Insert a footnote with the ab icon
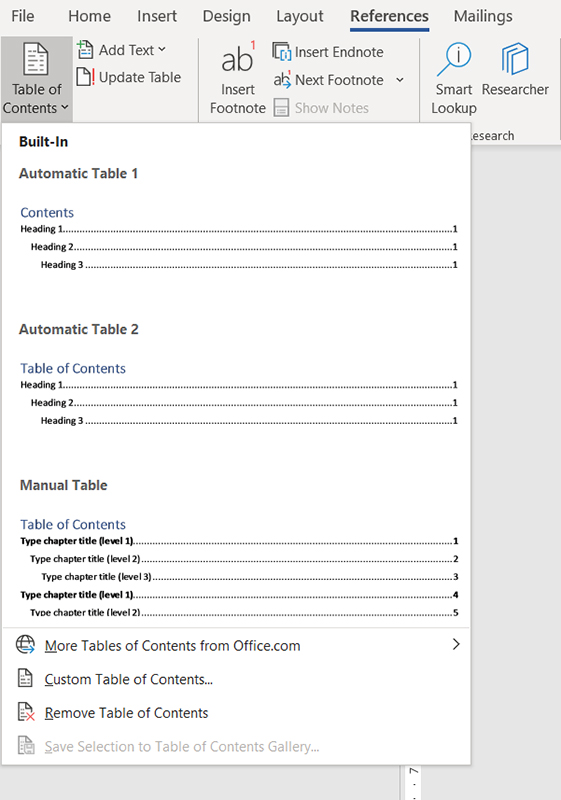The height and width of the screenshot is (800, 561). (238, 59)
